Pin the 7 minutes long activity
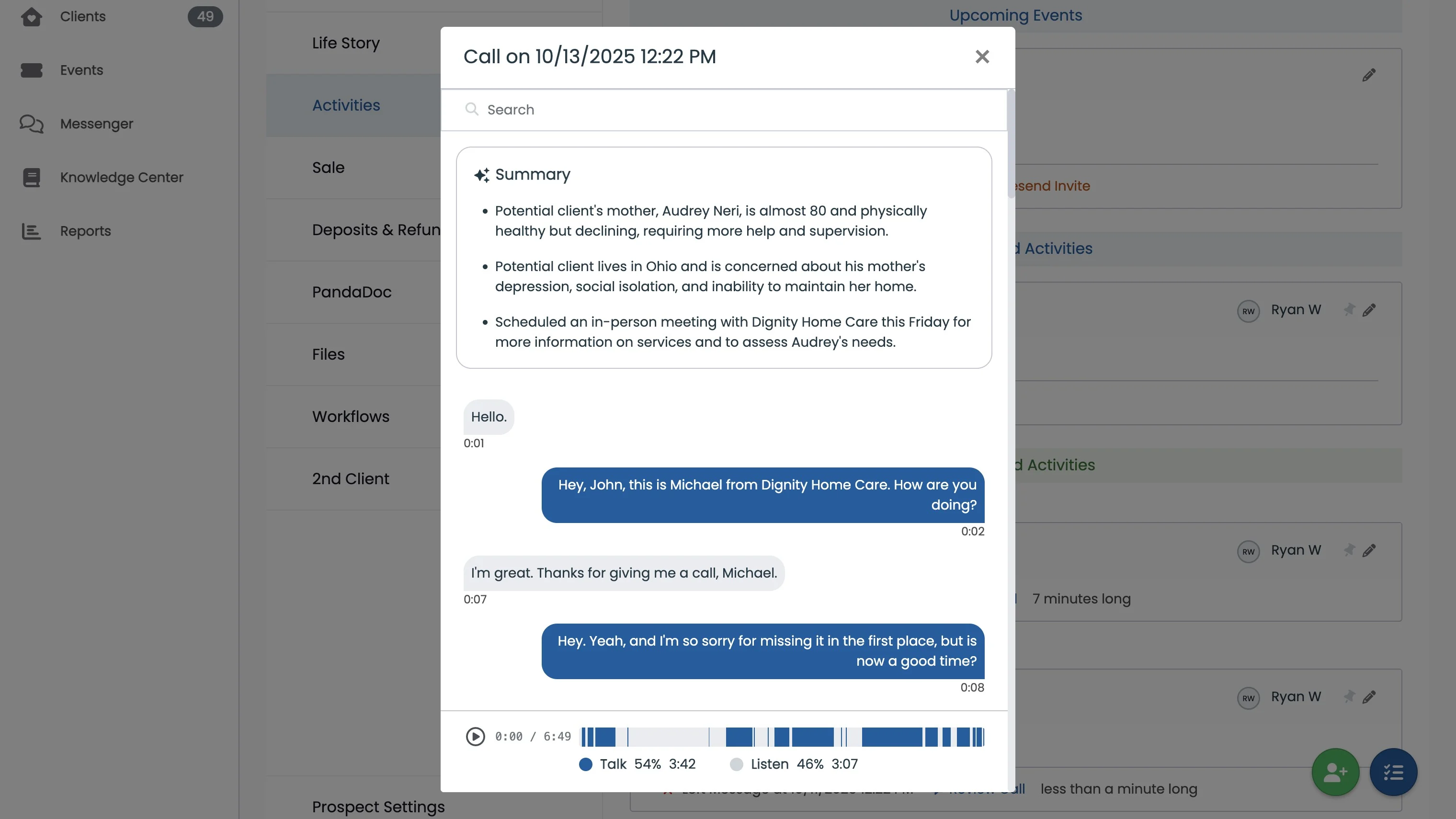Viewport: 1456px width, 819px height. (x=1349, y=550)
